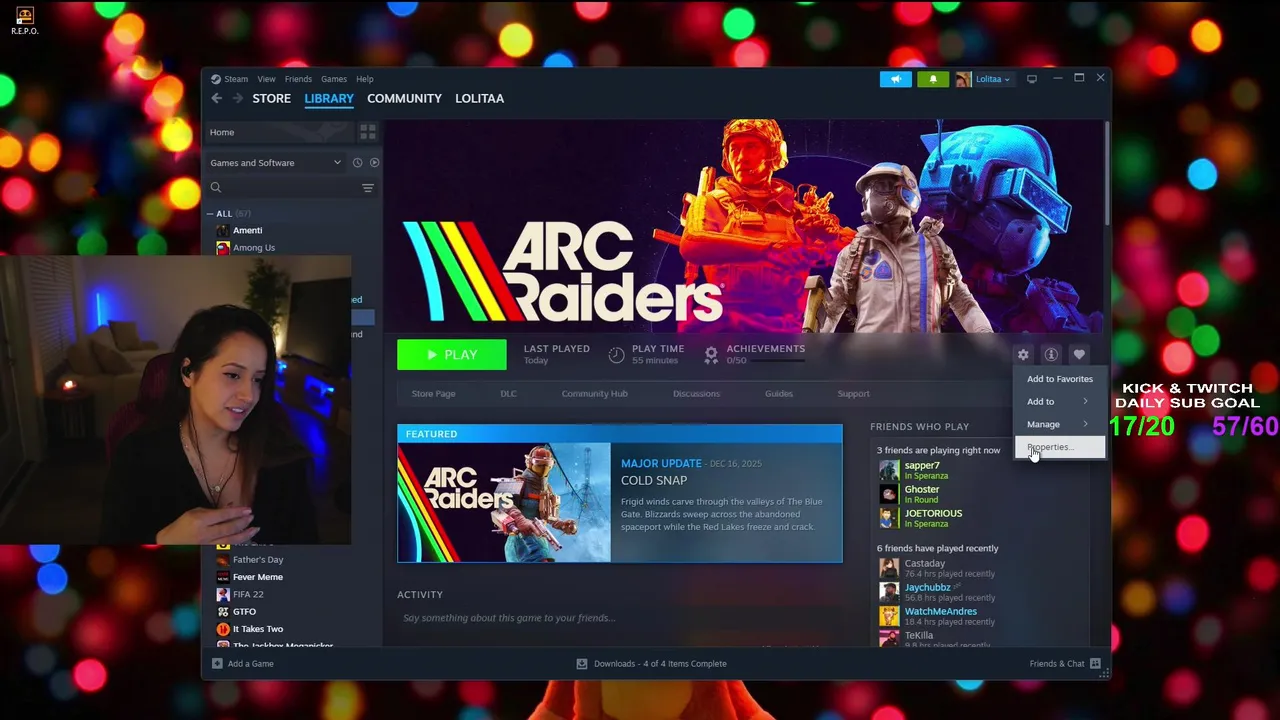Go back with the left arrow
Screen dimensions: 1280x720
pos(217,98)
